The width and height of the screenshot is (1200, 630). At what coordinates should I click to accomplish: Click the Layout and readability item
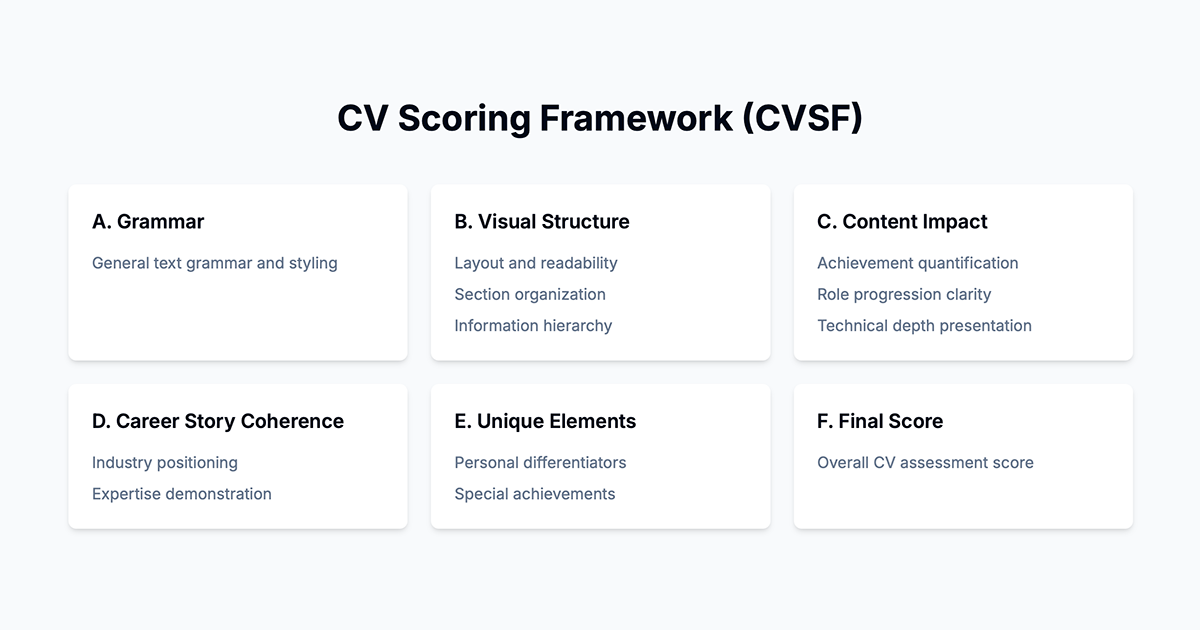coord(536,263)
